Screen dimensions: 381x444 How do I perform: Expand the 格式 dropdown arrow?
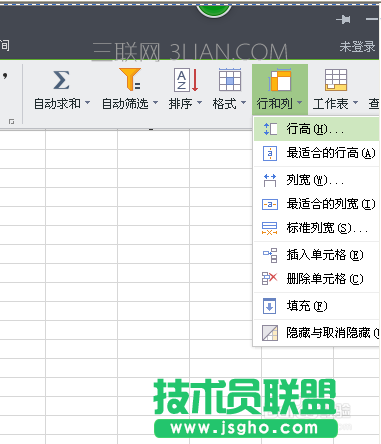tap(243, 102)
